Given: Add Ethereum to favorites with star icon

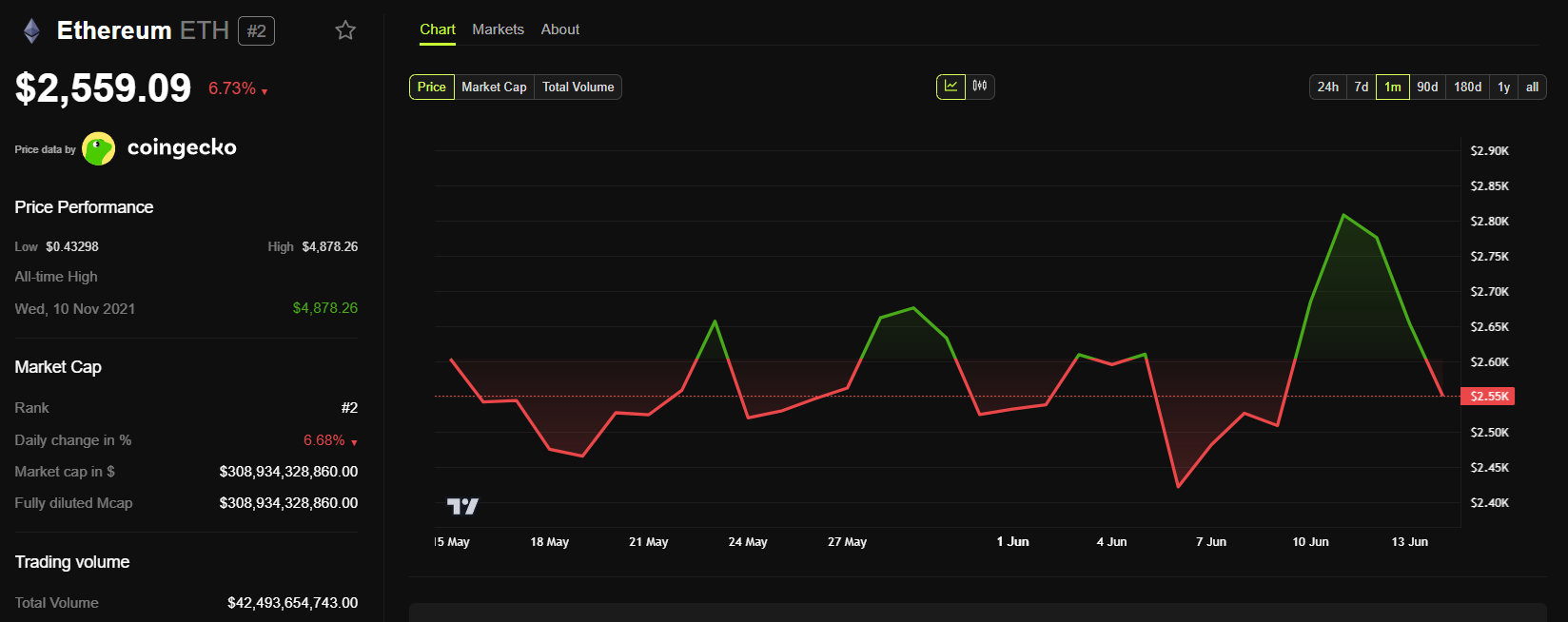Looking at the screenshot, I should tap(345, 30).
